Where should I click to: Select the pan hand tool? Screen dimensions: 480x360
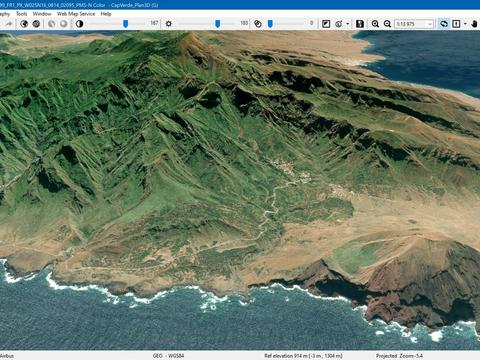tap(475, 24)
